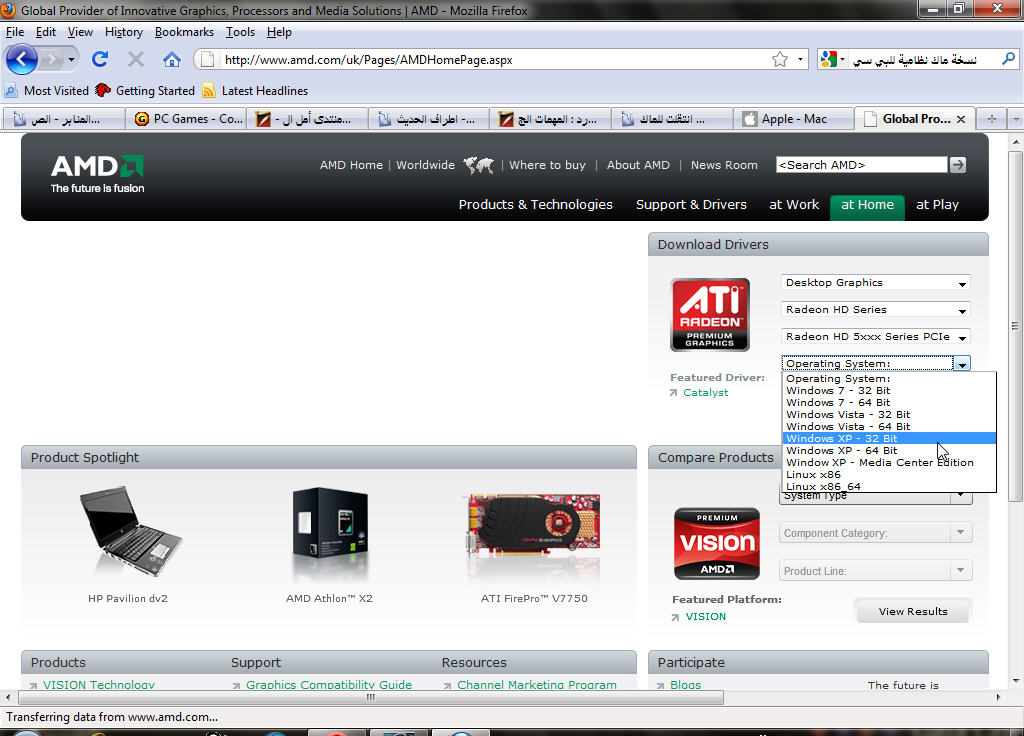Expand the Radeon HD Series dropdown

(x=876, y=310)
